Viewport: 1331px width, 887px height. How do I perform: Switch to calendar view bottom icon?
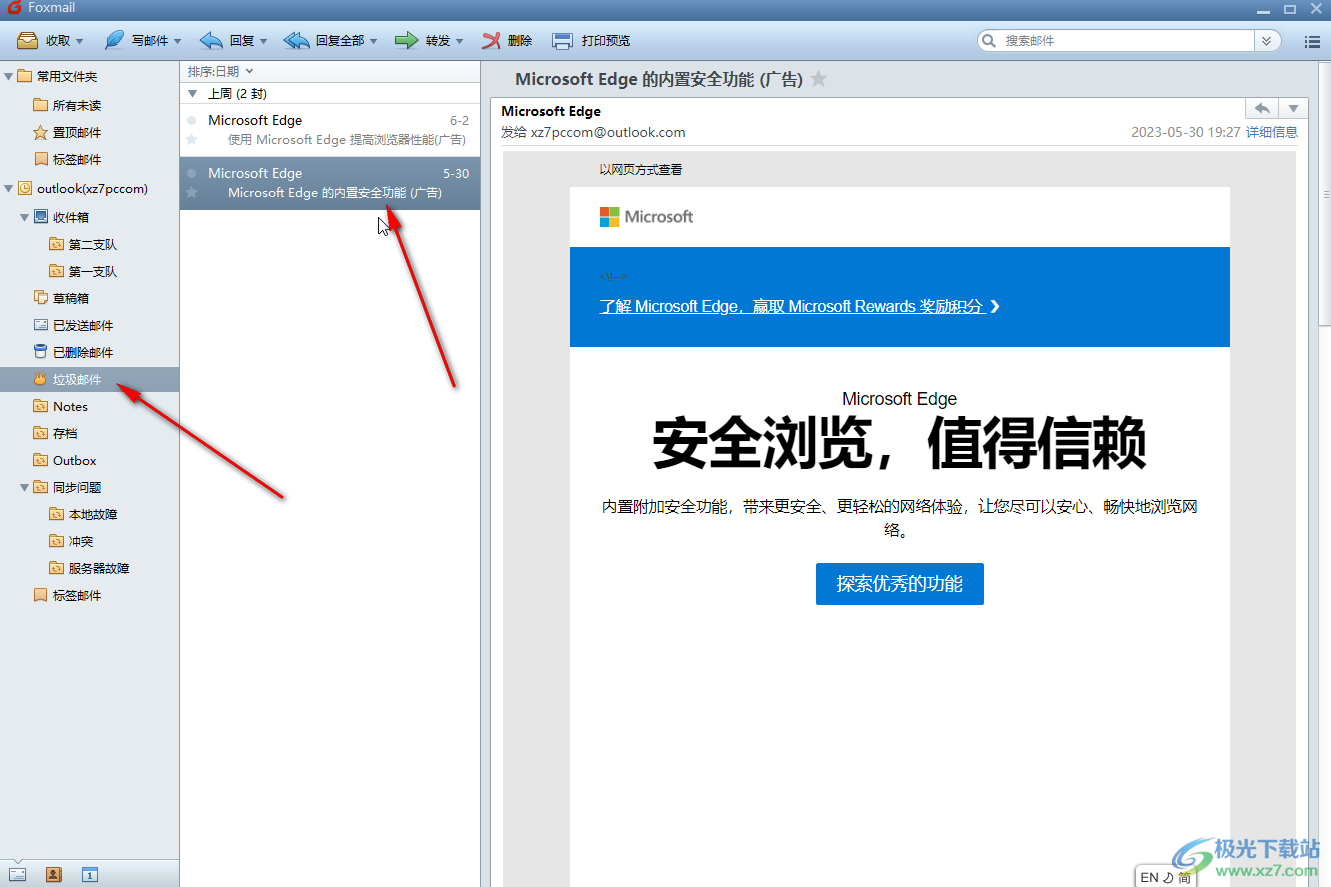coord(90,874)
